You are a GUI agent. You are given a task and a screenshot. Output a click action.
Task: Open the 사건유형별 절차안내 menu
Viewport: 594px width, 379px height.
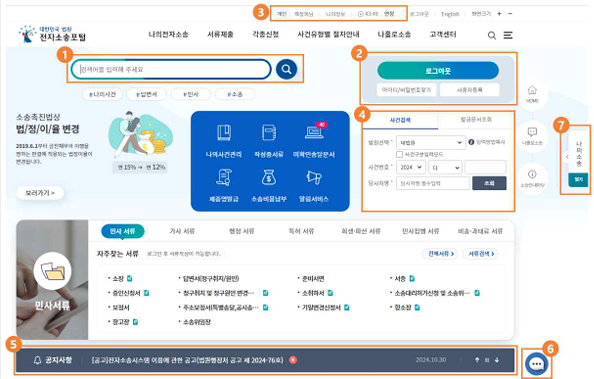click(328, 34)
